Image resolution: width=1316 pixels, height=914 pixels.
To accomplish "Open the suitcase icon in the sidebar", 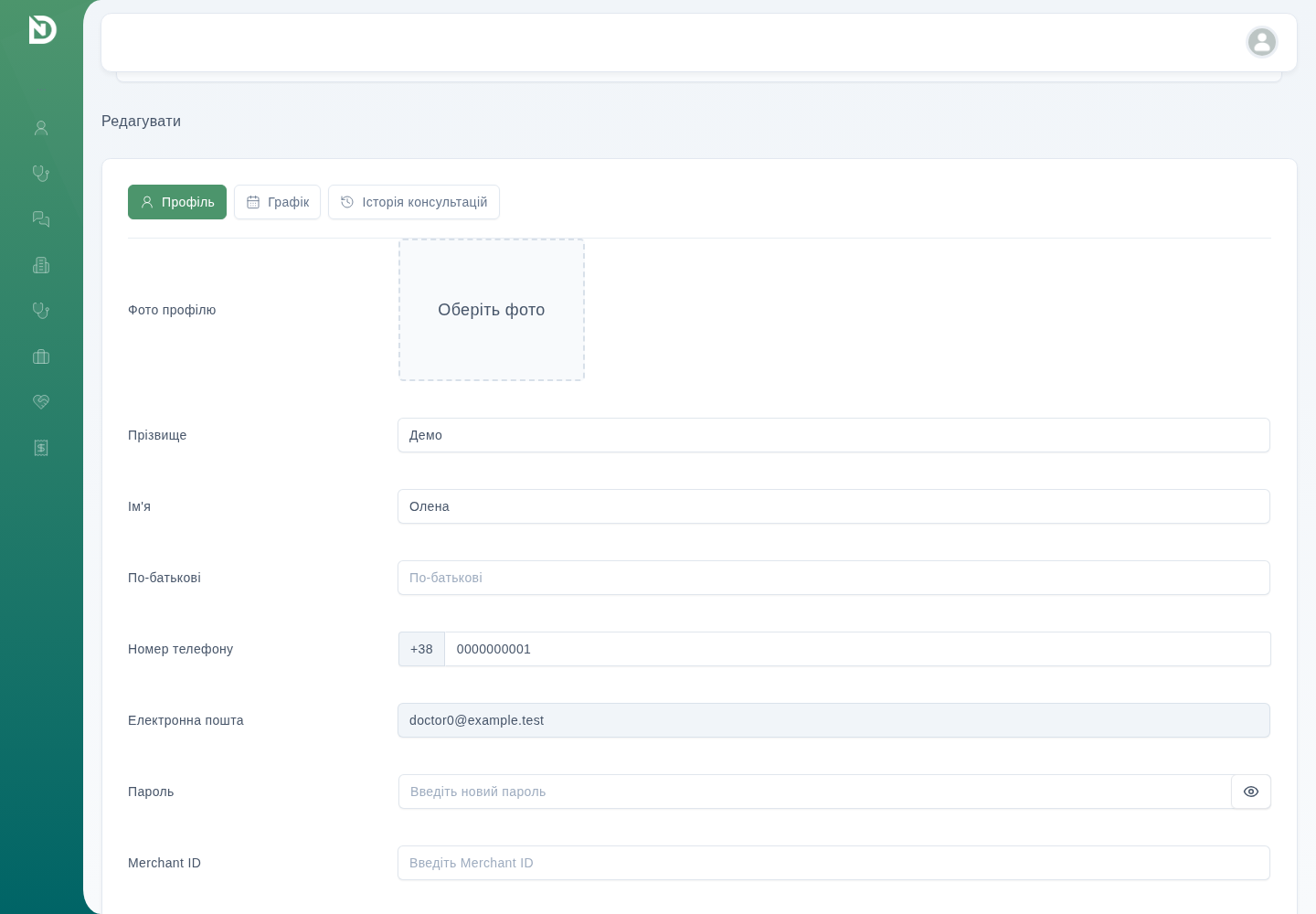I will click(x=41, y=356).
